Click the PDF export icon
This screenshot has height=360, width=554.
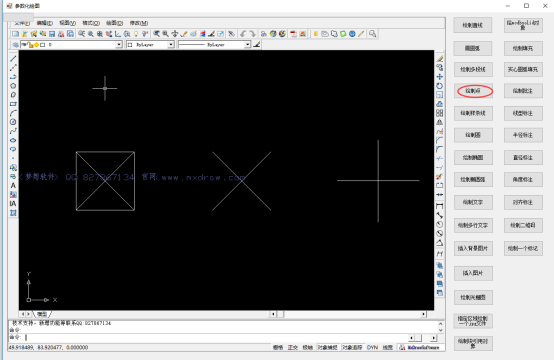point(293,34)
